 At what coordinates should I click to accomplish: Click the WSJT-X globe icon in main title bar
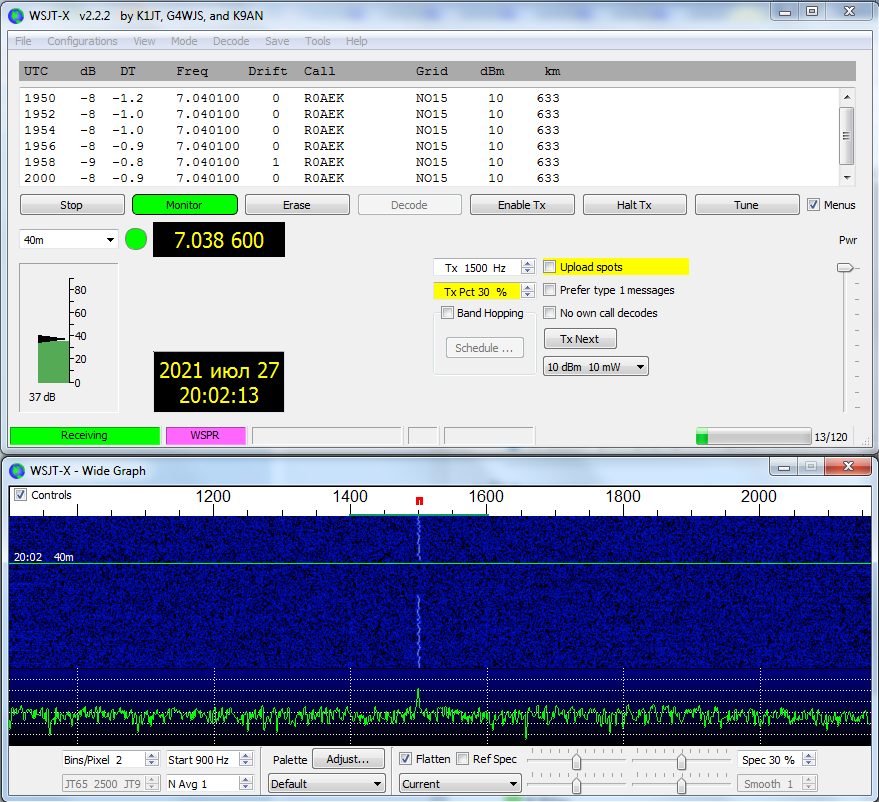click(17, 16)
